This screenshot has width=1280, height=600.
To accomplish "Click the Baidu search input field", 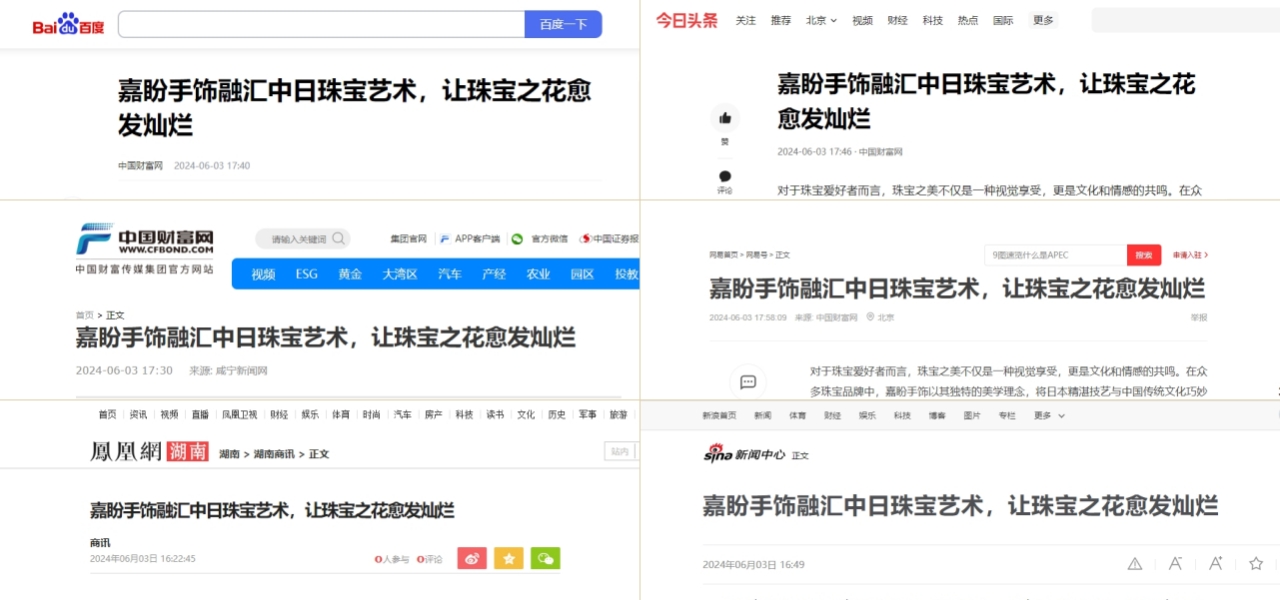I will [320, 23].
